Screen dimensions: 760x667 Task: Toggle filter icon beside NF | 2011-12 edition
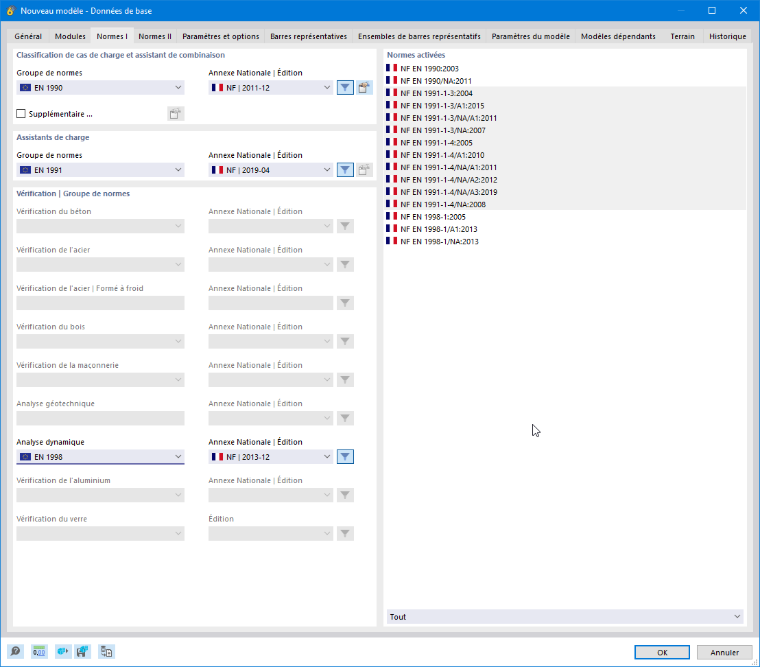pos(345,88)
